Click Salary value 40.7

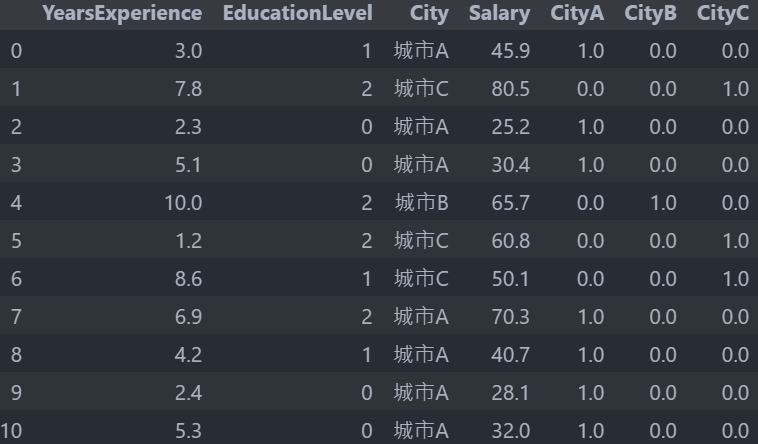511,355
